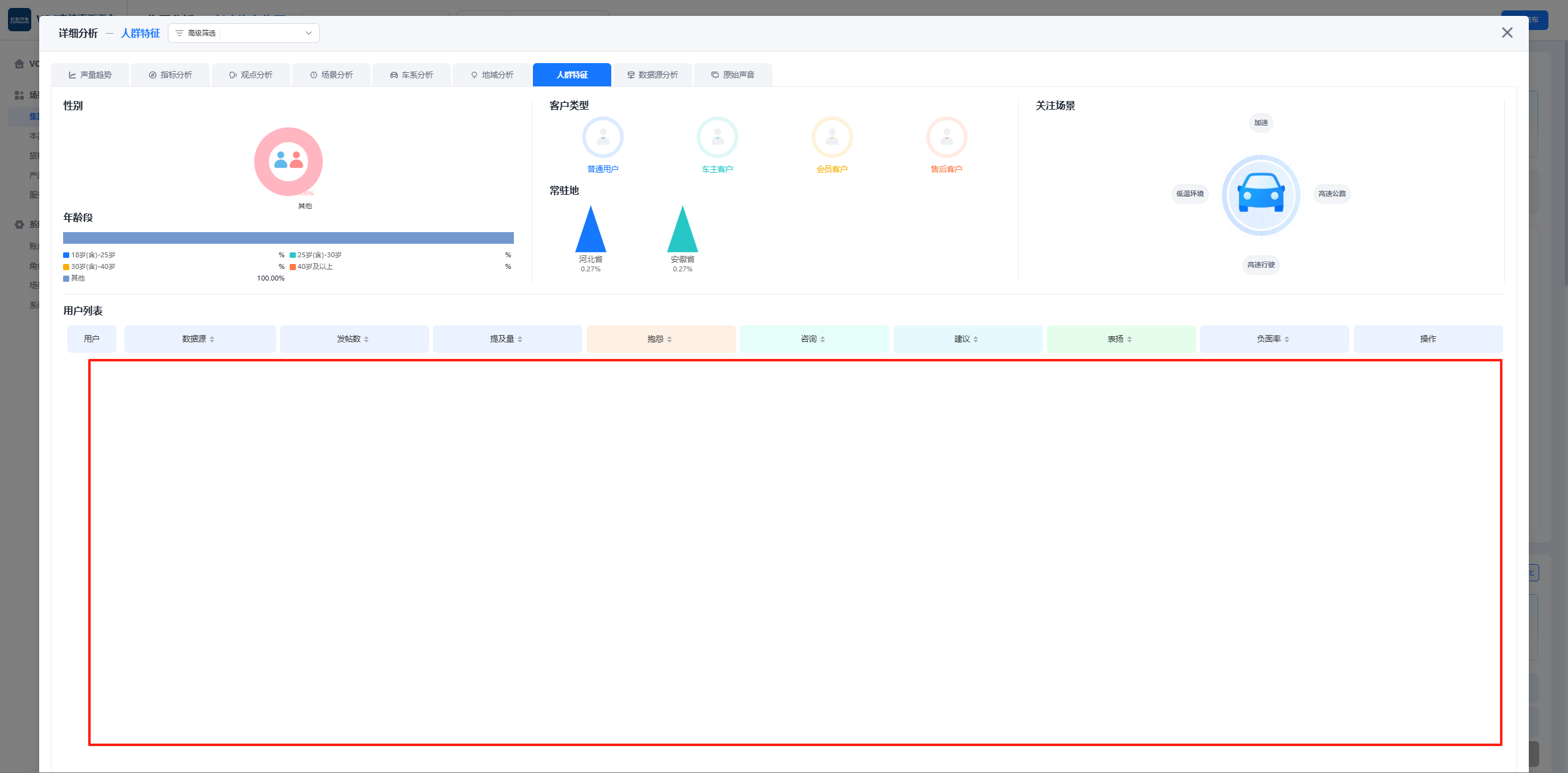Close the 详细分析 dialog
The image size is (1568, 773).
(x=1507, y=32)
